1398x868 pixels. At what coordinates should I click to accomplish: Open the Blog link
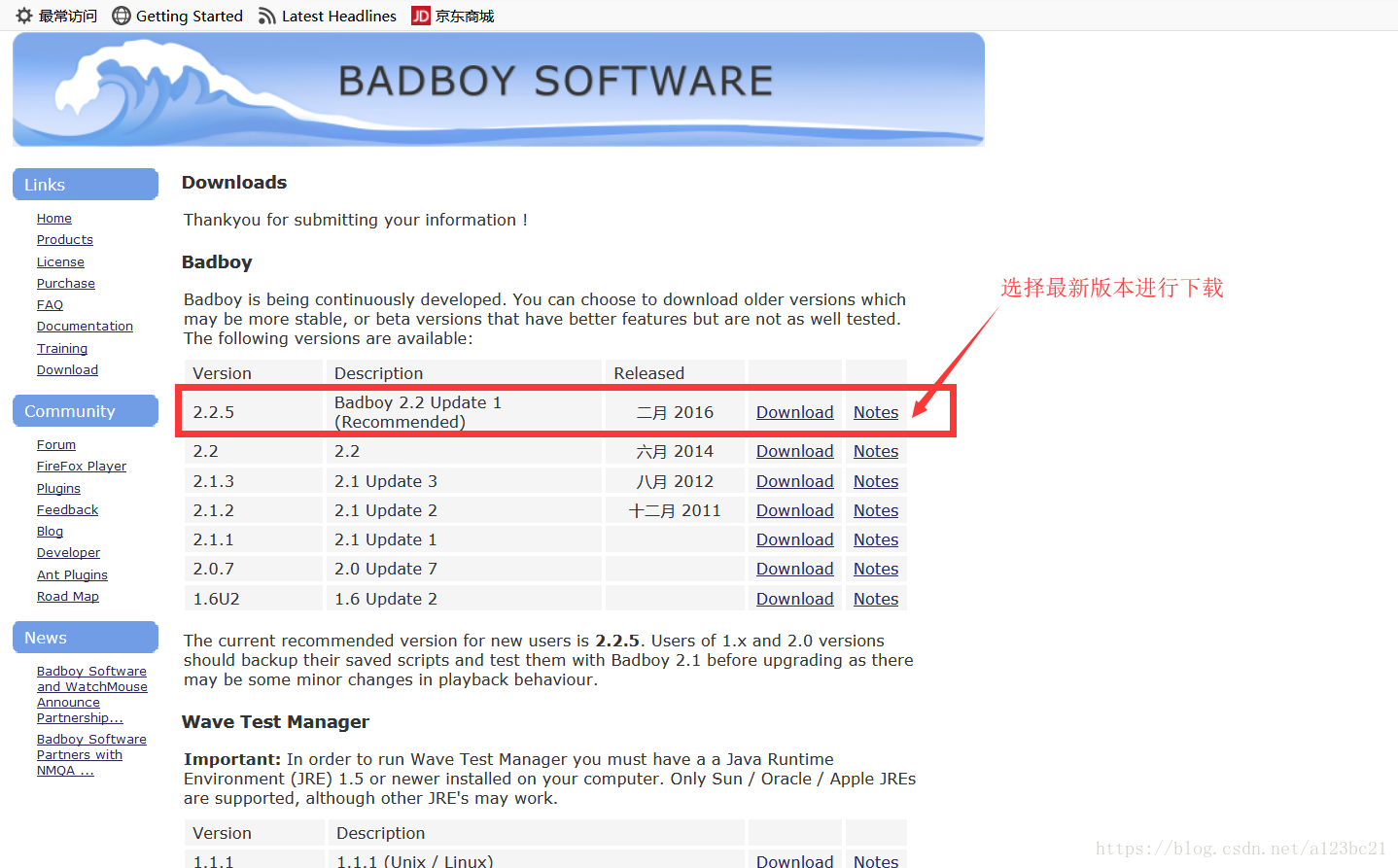point(50,532)
